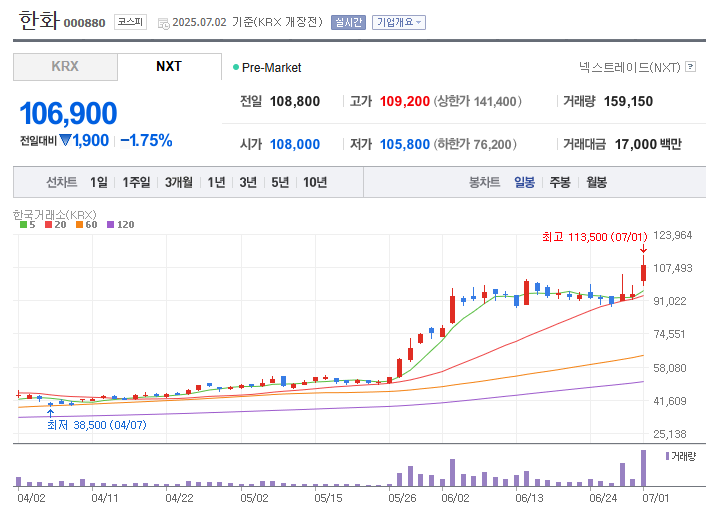Click the latest red candlestick on 07/01
This screenshot has width=706, height=518.
pos(643,273)
